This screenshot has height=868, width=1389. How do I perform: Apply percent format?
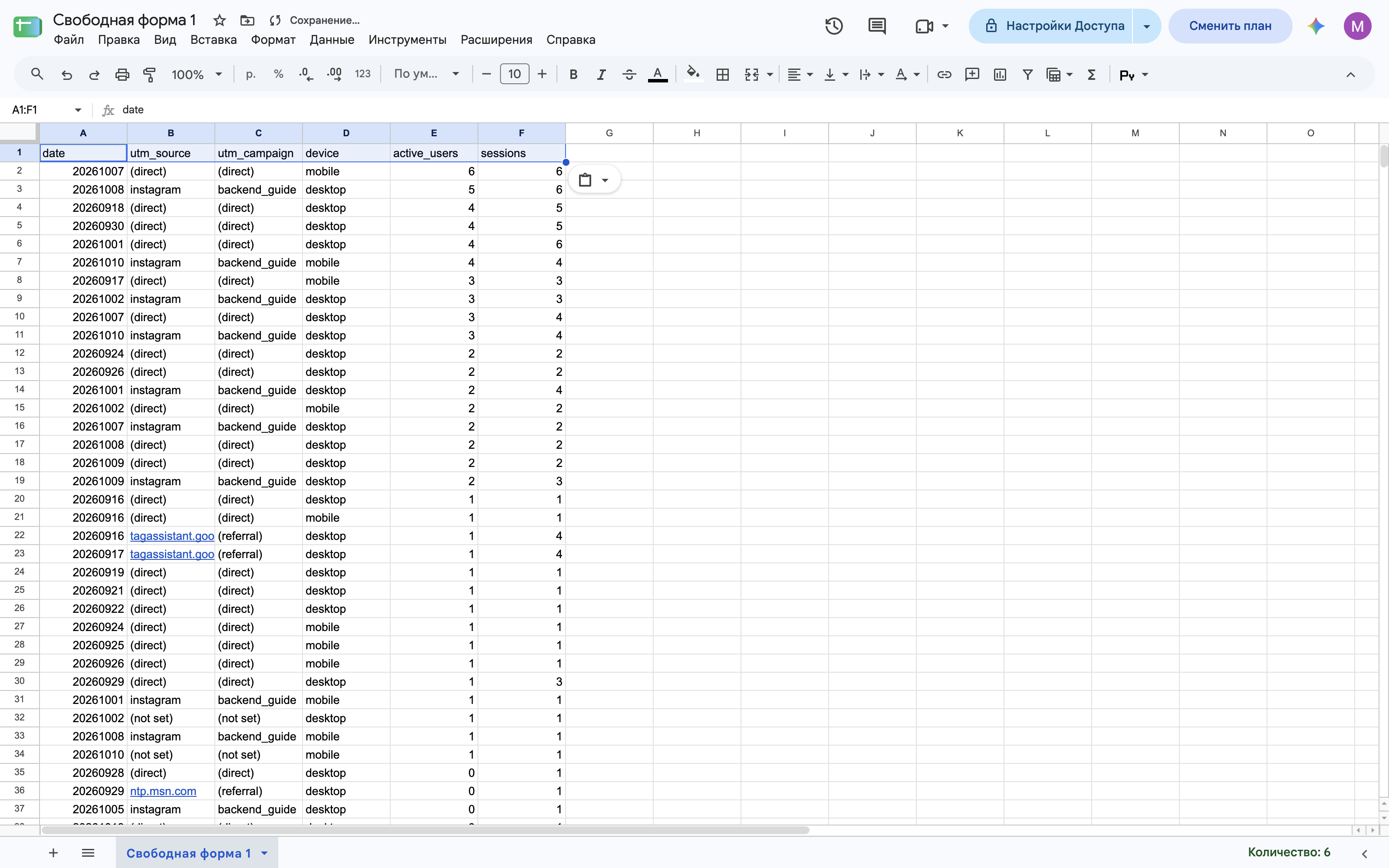278,74
